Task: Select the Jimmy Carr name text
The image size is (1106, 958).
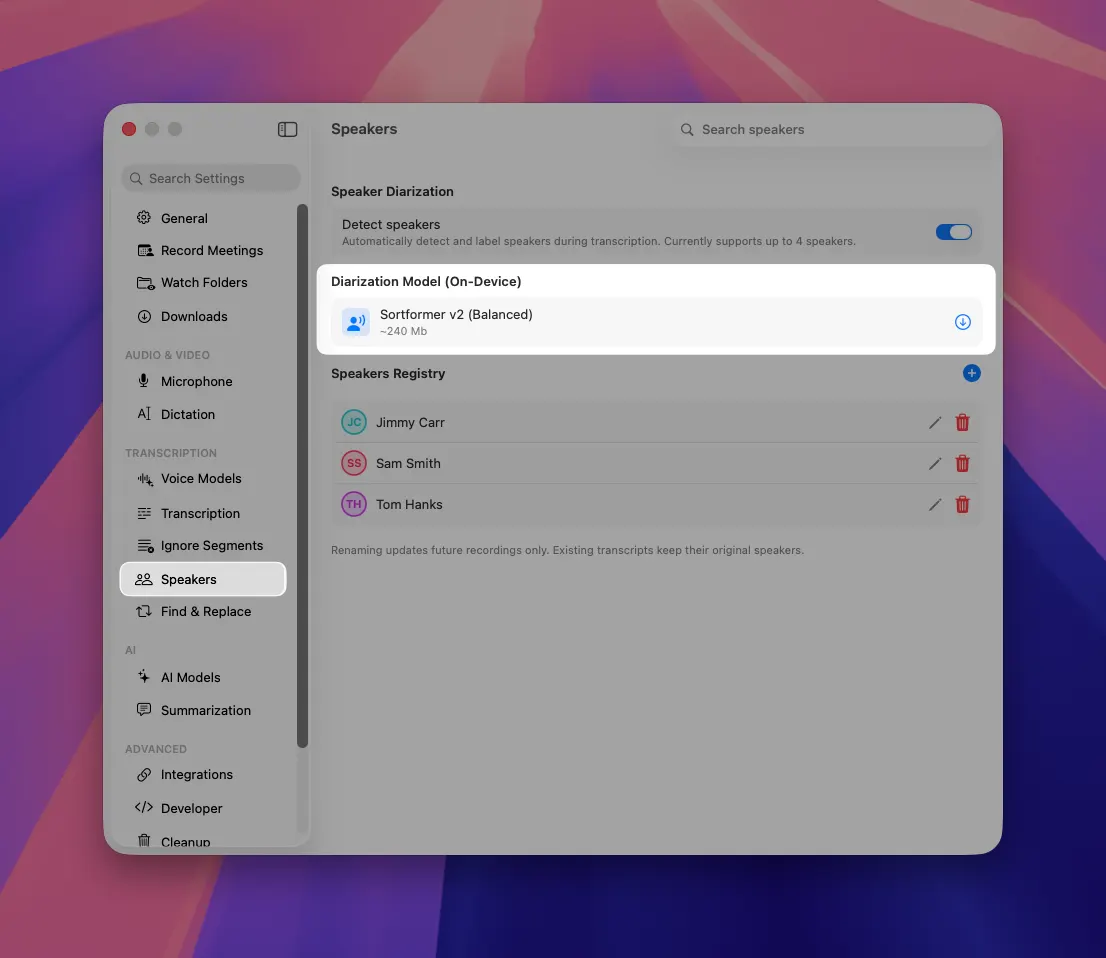Action: point(410,423)
